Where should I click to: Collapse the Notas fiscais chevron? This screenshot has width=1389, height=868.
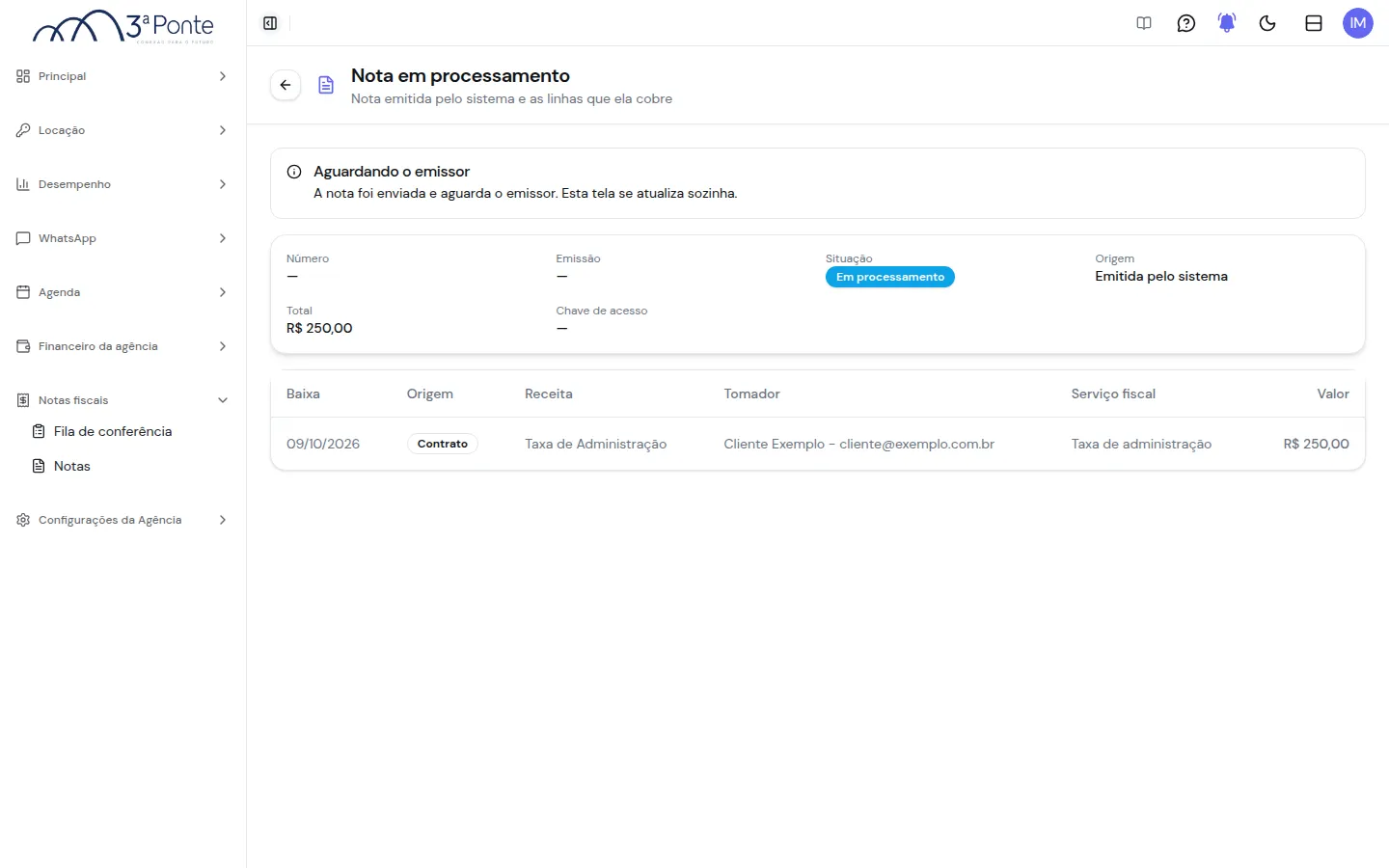tap(223, 400)
